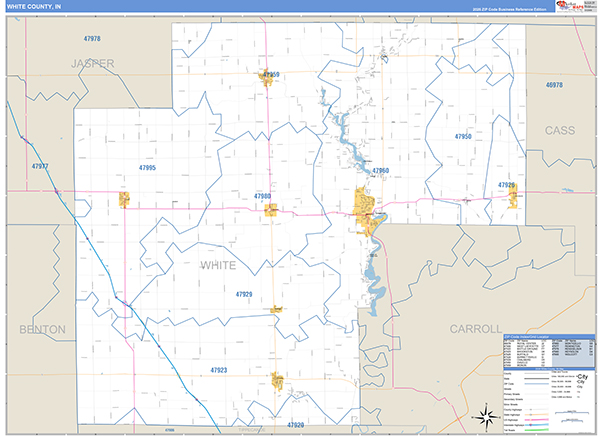The image size is (600, 436).
Task: Select the 46978 ZIP code label
Action: pyautogui.click(x=554, y=85)
